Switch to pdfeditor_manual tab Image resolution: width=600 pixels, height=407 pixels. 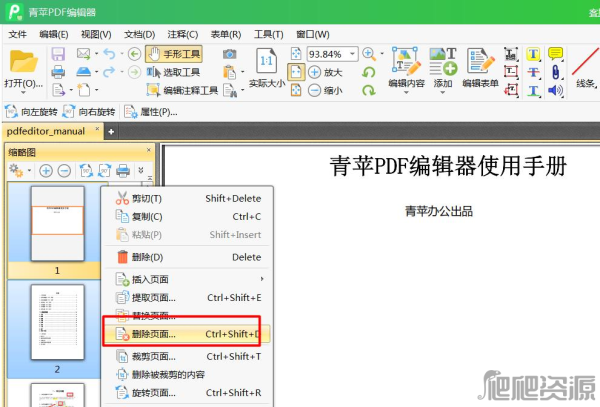46,131
